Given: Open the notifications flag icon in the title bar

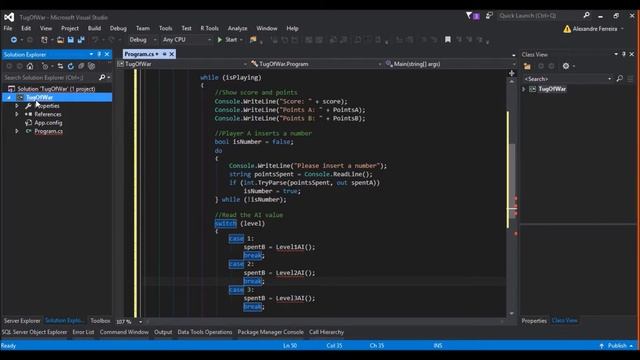Looking at the screenshot, I should click(x=472, y=16).
